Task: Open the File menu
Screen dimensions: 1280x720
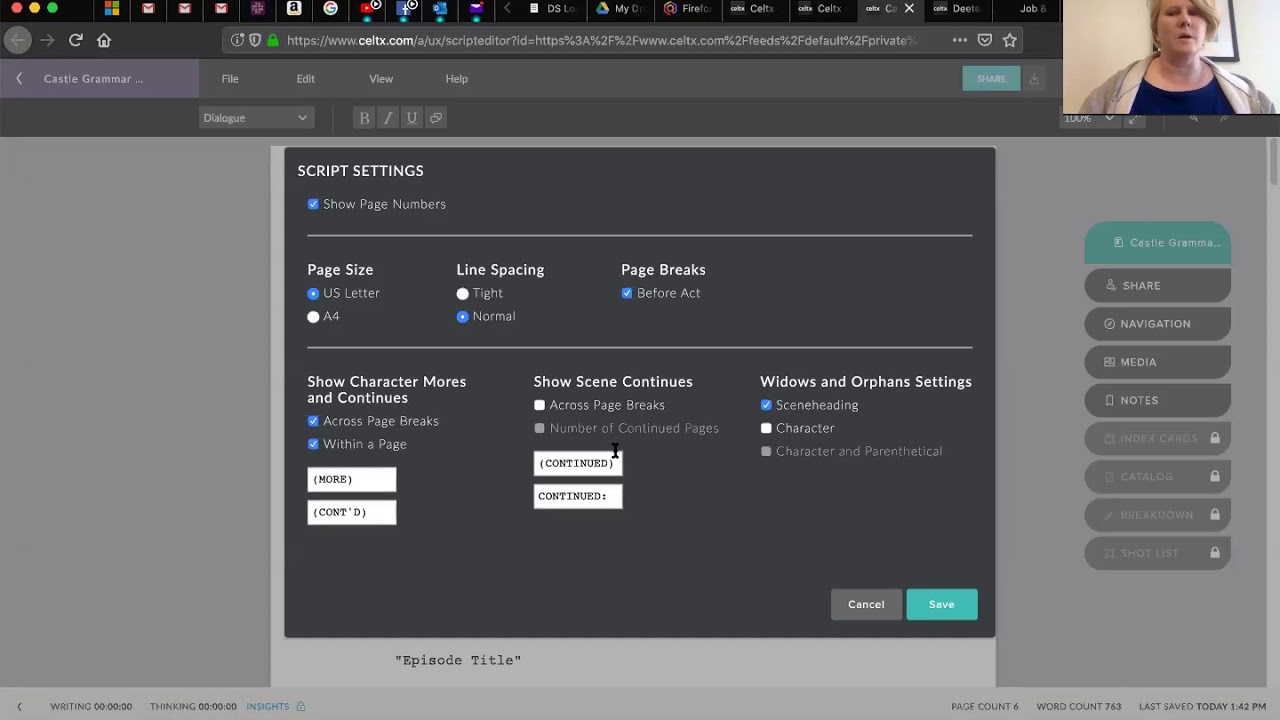Action: tap(230, 79)
